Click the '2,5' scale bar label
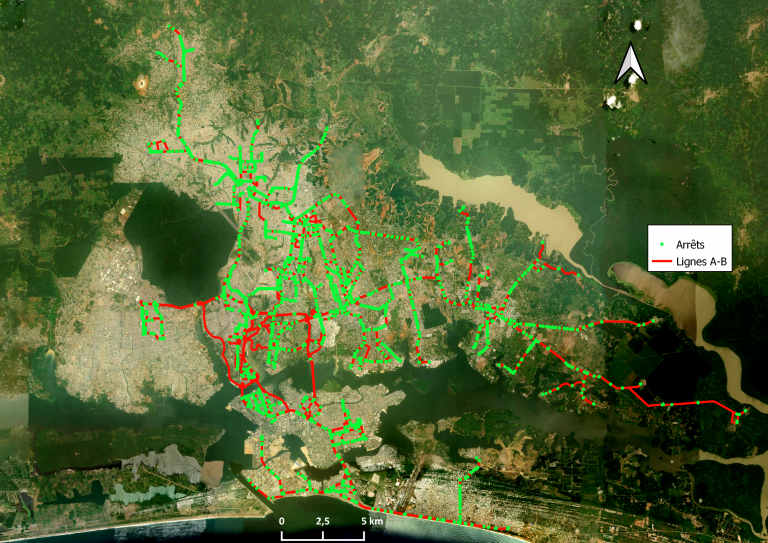 (x=323, y=521)
